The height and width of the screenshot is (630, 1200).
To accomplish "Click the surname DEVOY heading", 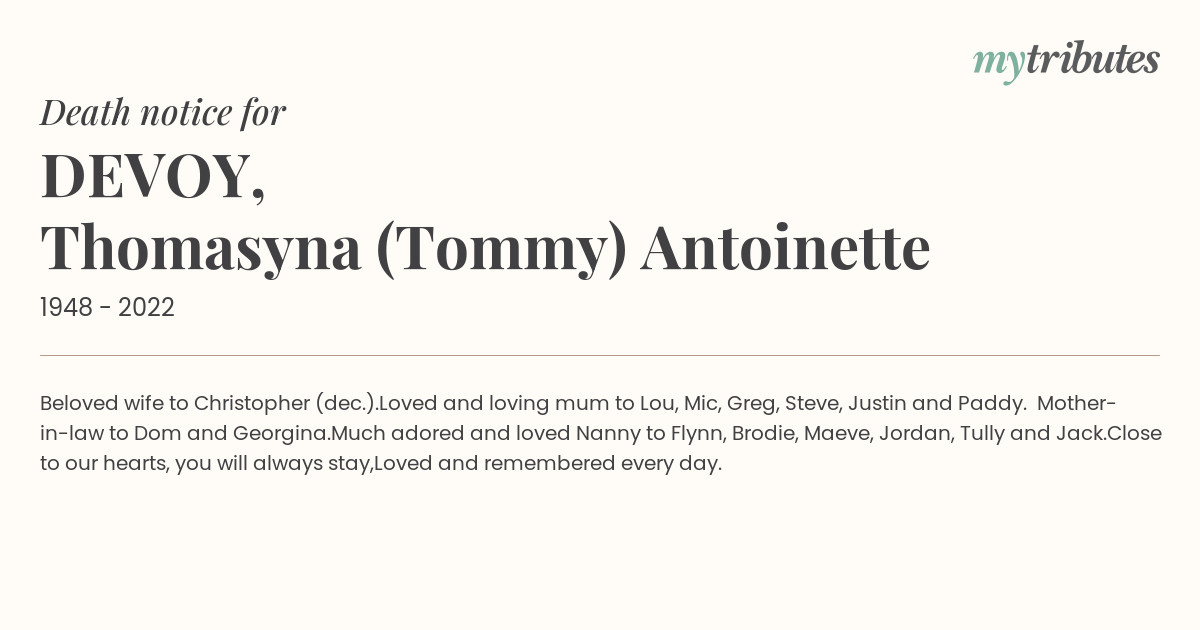I will [153, 176].
